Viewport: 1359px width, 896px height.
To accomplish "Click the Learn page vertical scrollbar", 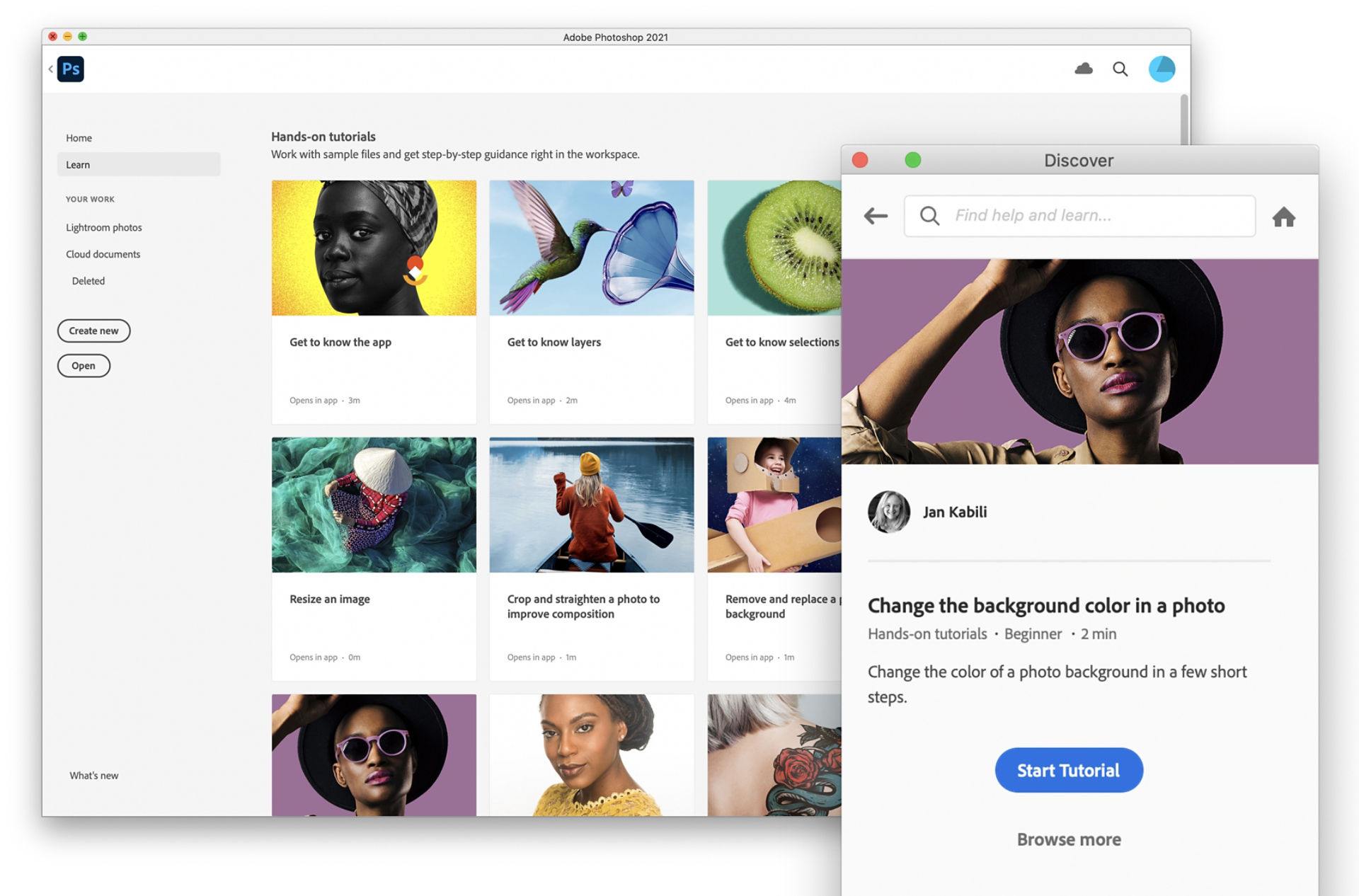I will pos(1183,119).
